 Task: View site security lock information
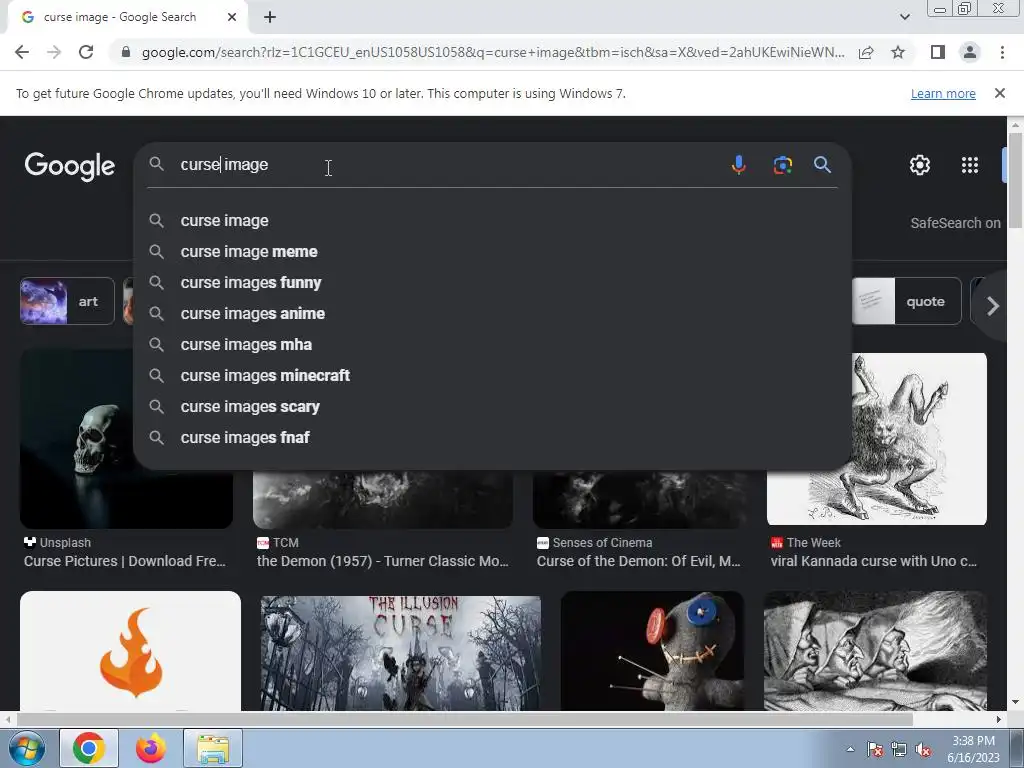click(126, 52)
